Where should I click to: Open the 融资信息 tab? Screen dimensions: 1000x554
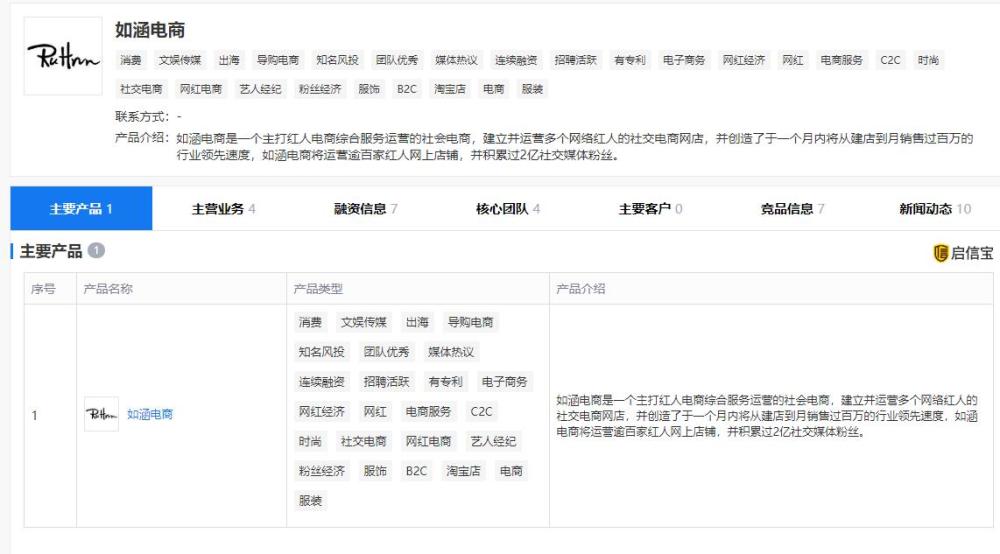tap(365, 208)
